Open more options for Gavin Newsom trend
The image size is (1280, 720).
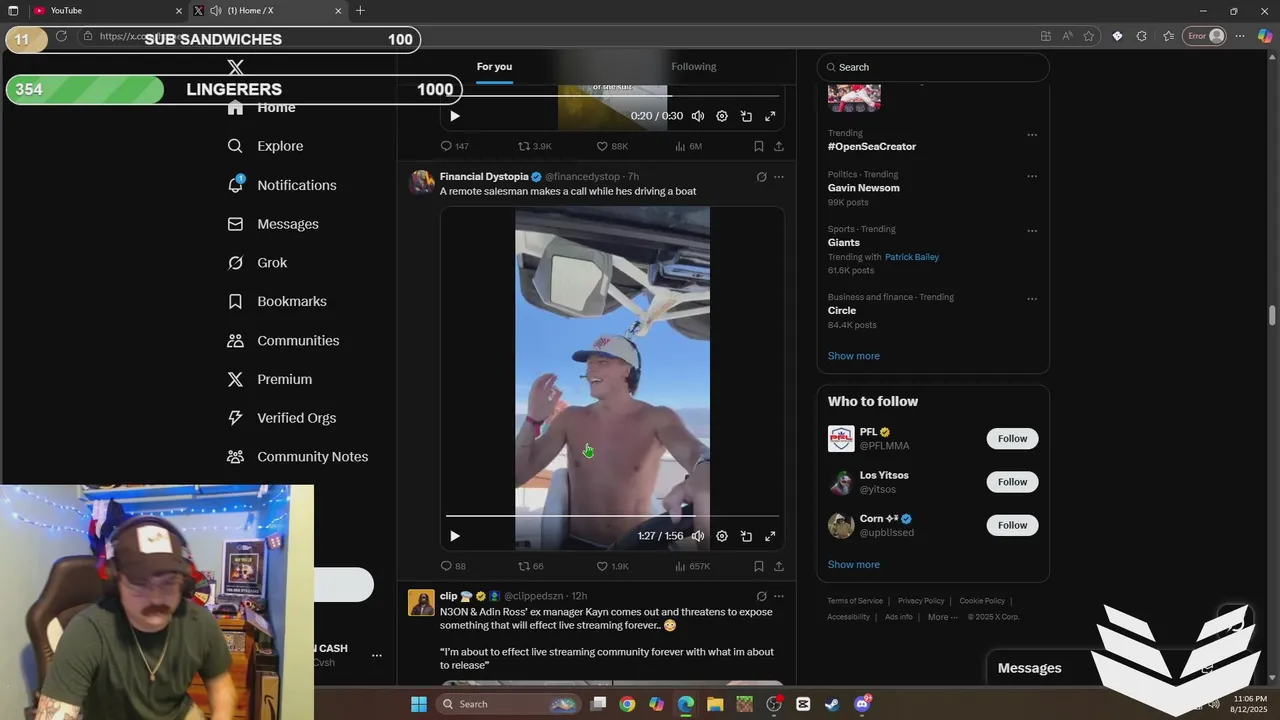[1032, 176]
